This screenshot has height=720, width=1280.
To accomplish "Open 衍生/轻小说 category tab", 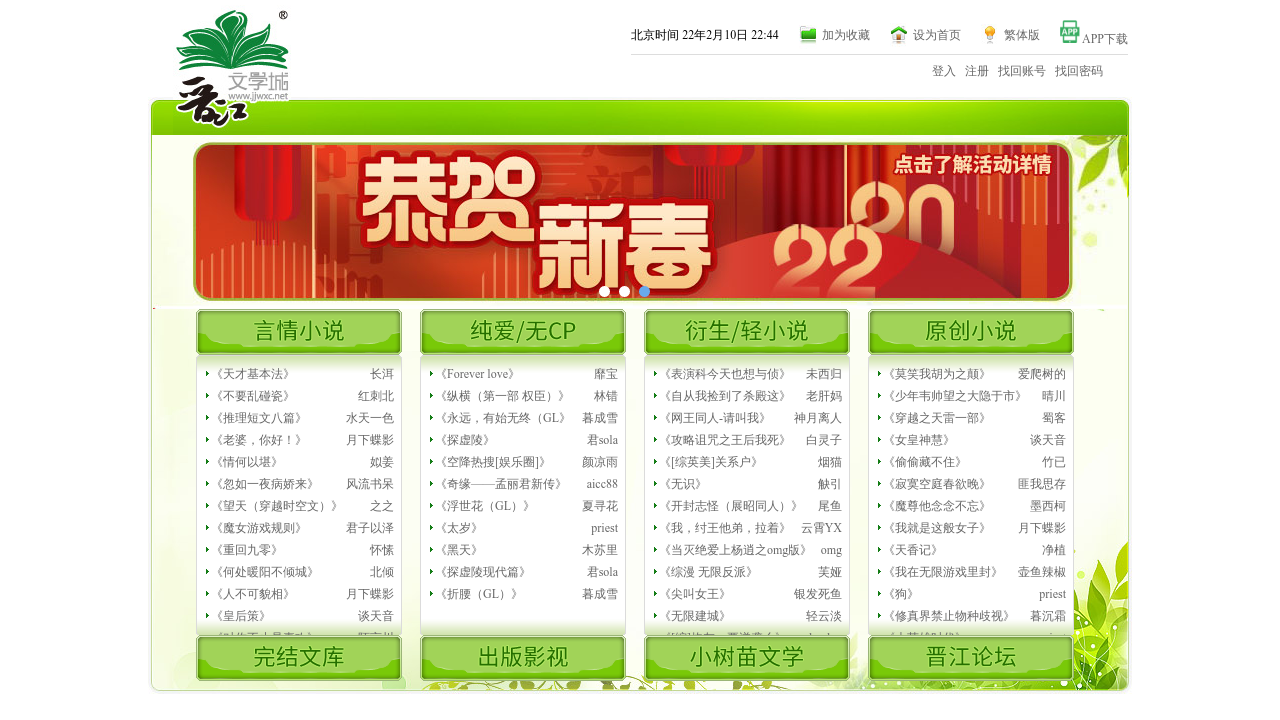I will click(x=747, y=332).
